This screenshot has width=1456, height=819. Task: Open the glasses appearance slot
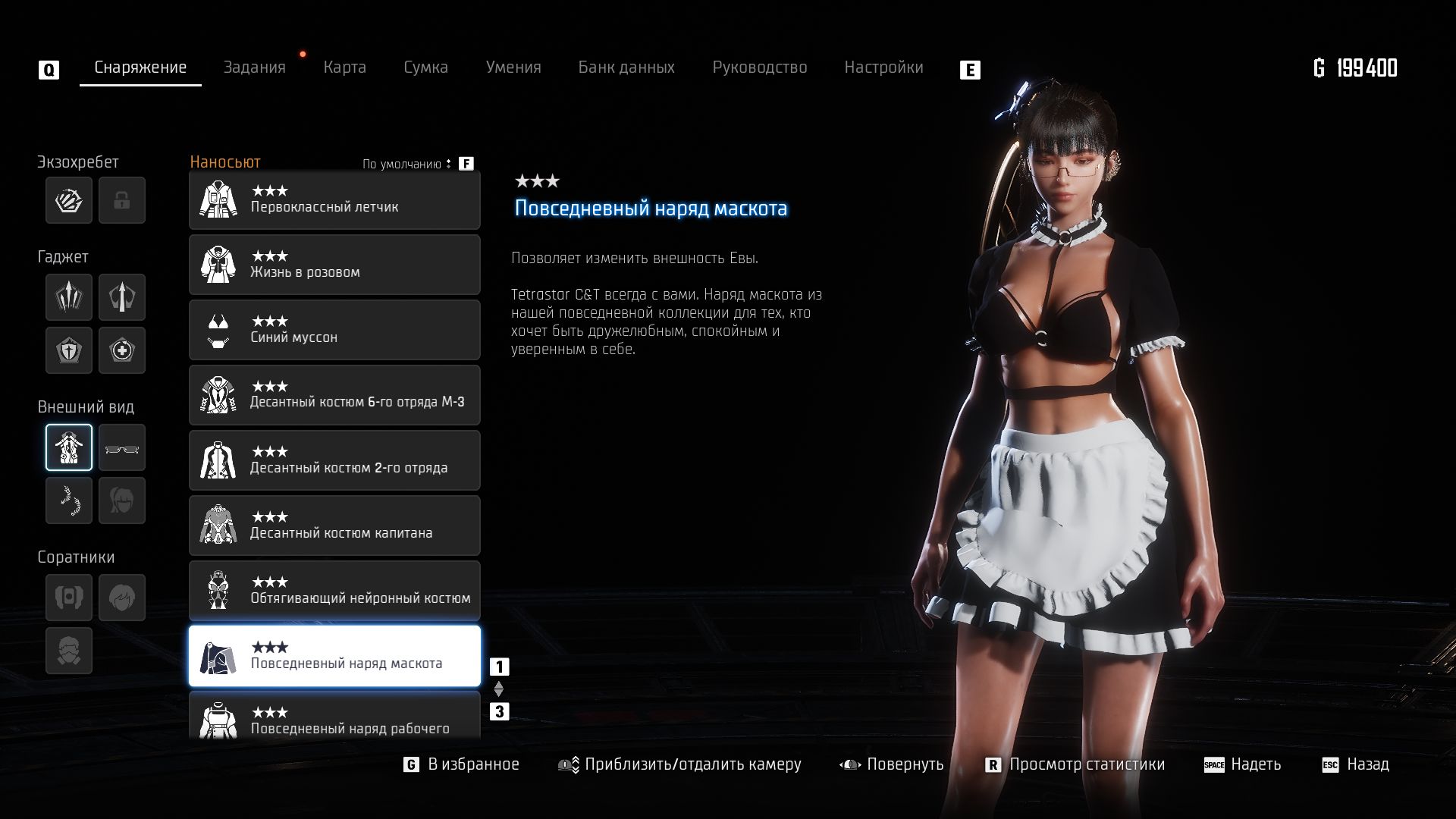pyautogui.click(x=121, y=447)
